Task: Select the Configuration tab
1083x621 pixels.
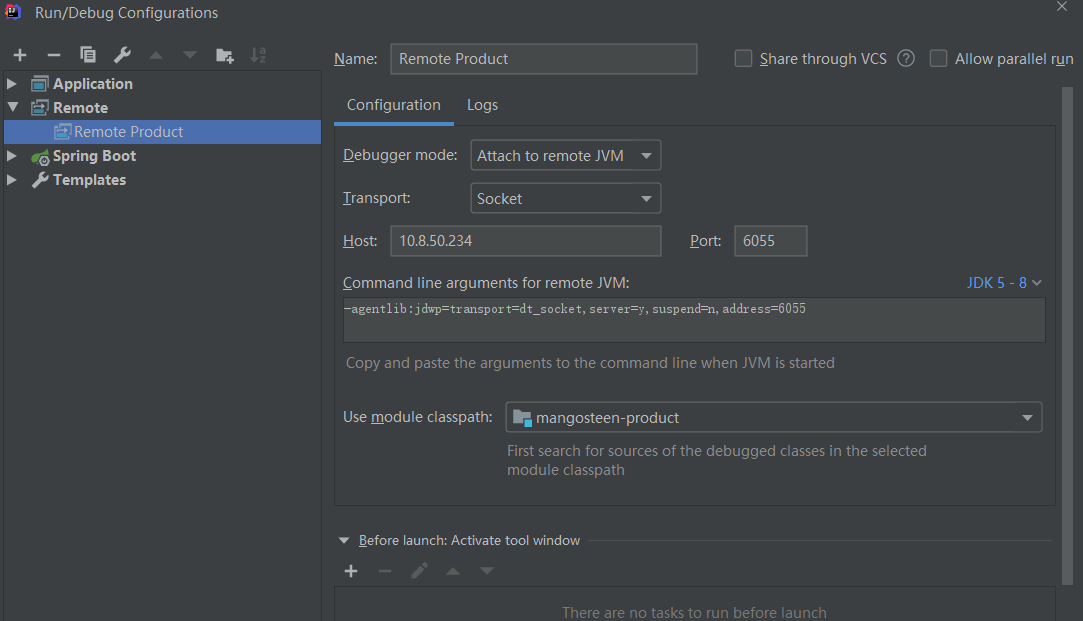Action: click(393, 105)
